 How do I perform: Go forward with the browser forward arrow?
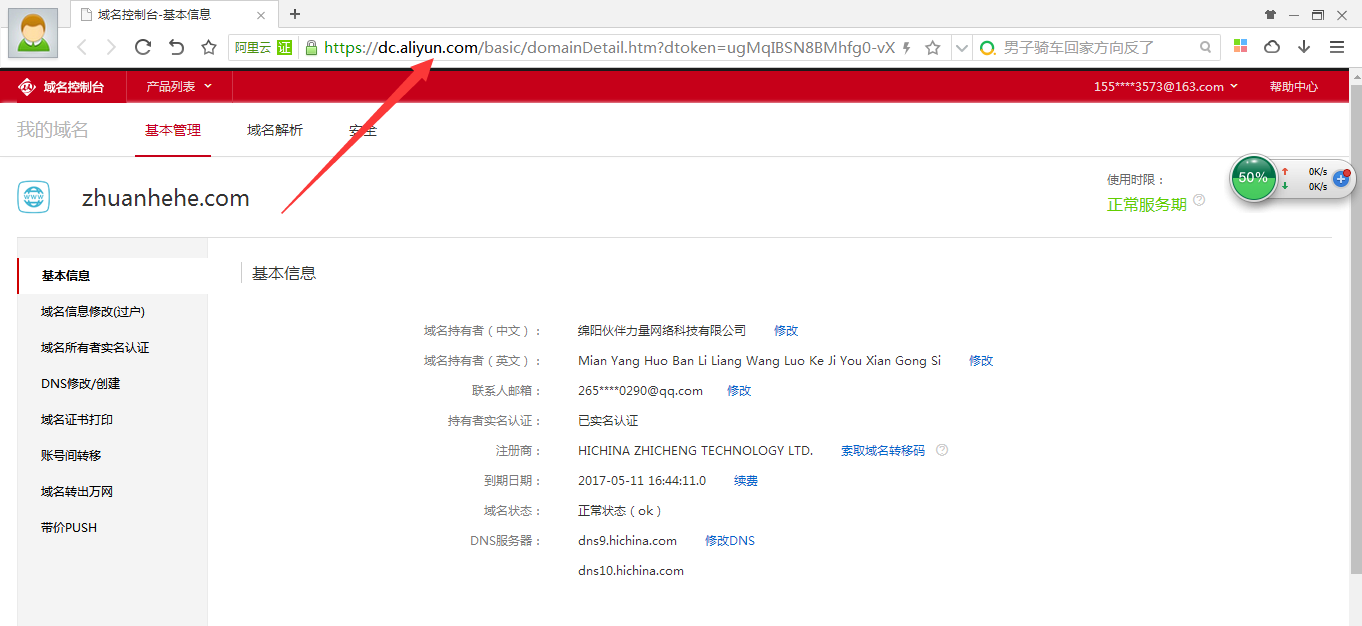(x=111, y=47)
